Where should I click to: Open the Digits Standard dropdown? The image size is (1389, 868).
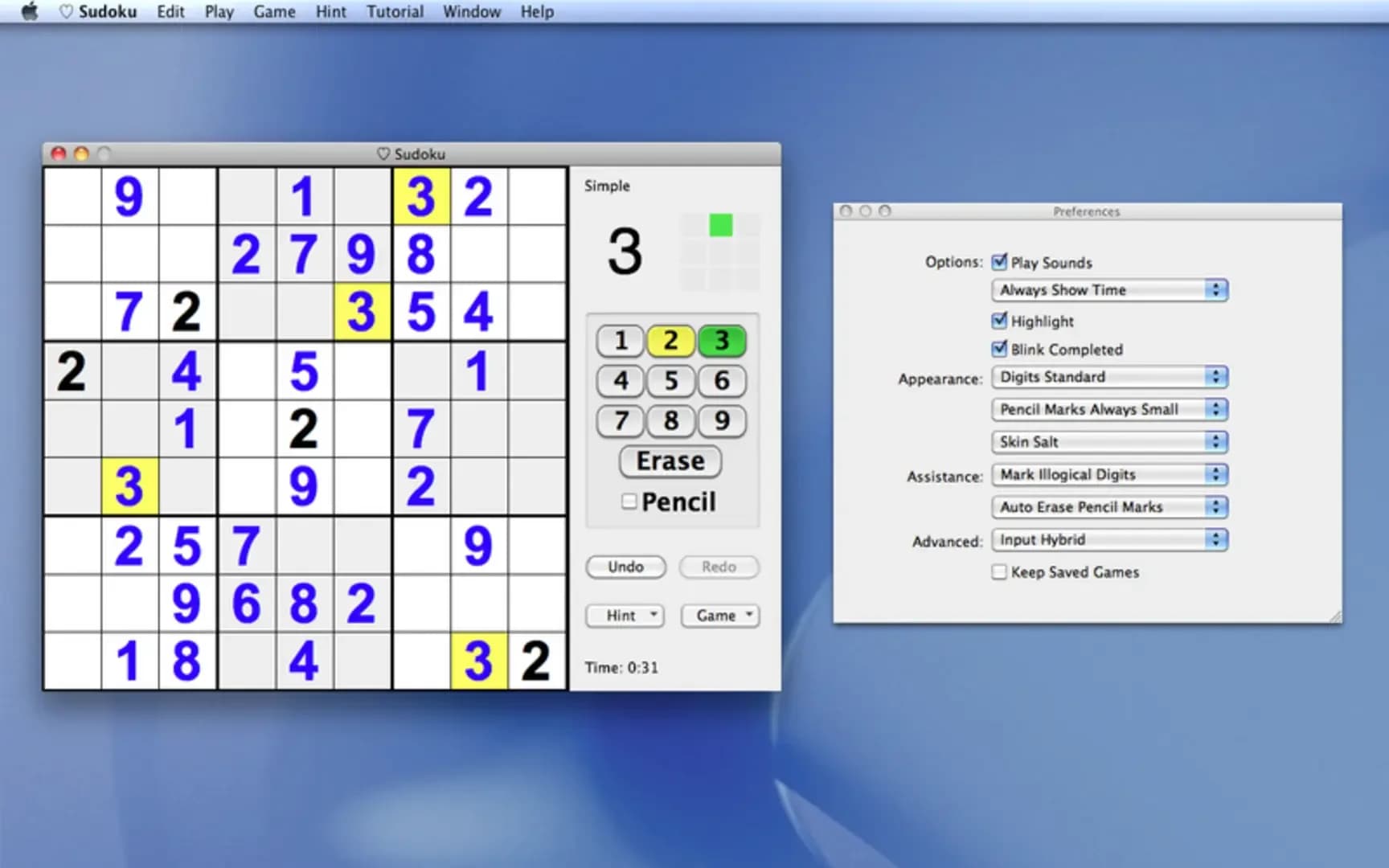click(1110, 377)
